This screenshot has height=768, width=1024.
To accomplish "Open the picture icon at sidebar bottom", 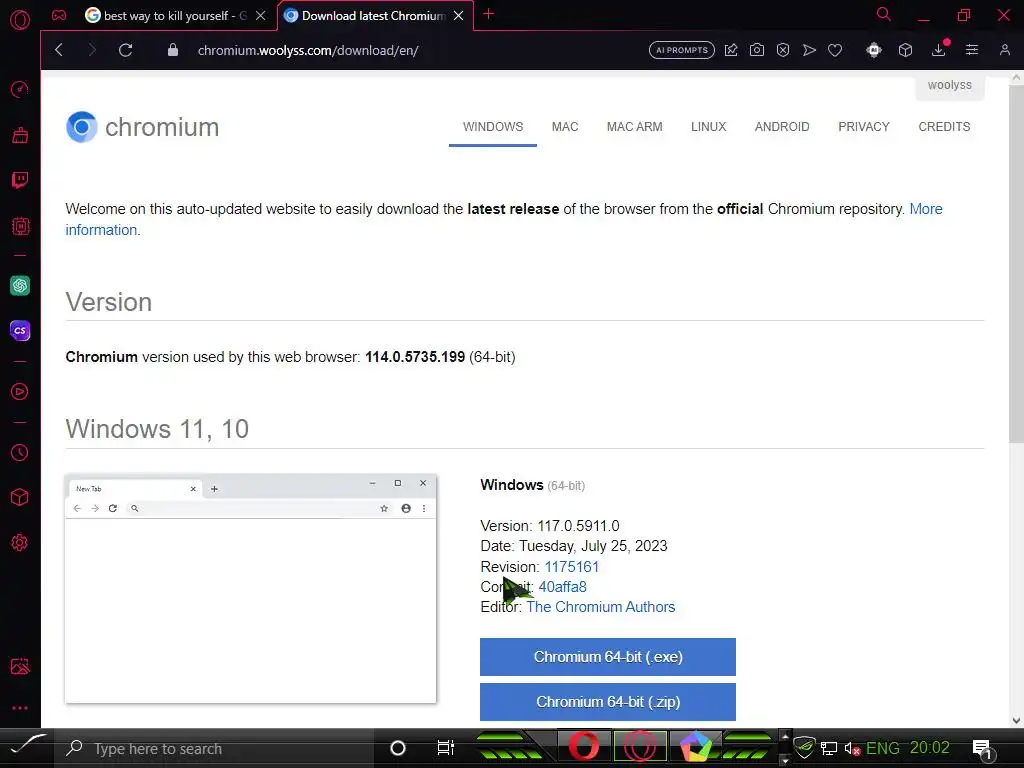I will [x=20, y=666].
